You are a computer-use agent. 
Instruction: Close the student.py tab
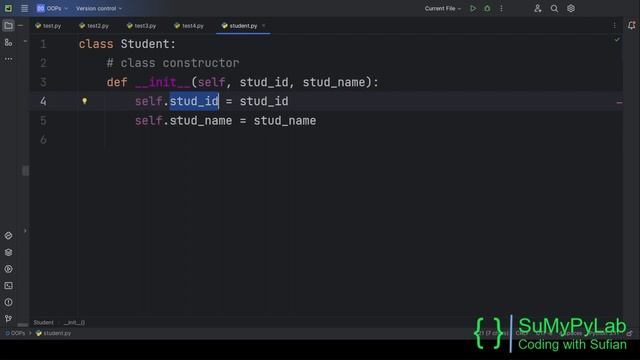(264, 26)
